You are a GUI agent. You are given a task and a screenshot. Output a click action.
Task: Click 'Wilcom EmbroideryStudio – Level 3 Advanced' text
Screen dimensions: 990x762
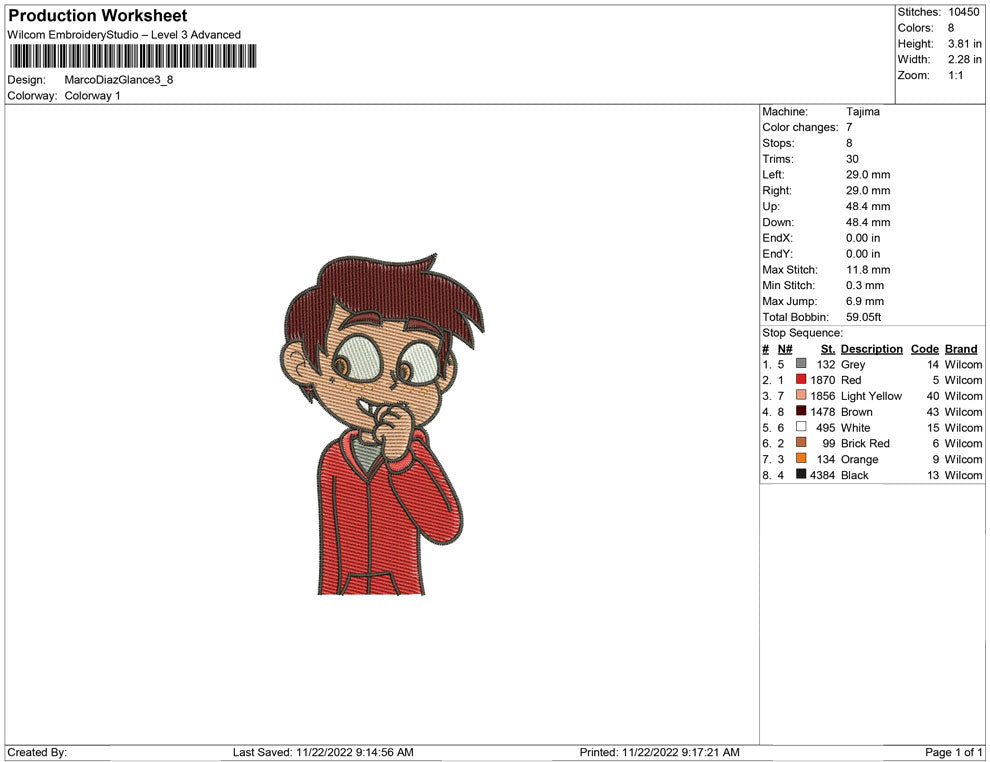[124, 35]
